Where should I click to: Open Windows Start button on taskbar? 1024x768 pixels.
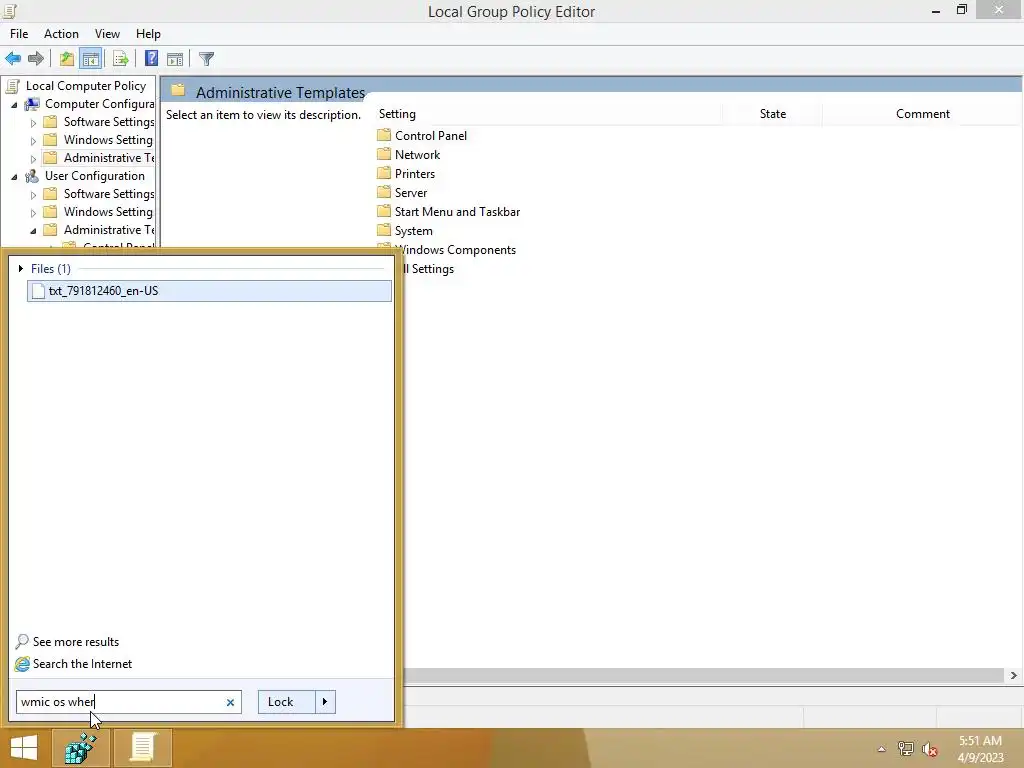pos(24,748)
